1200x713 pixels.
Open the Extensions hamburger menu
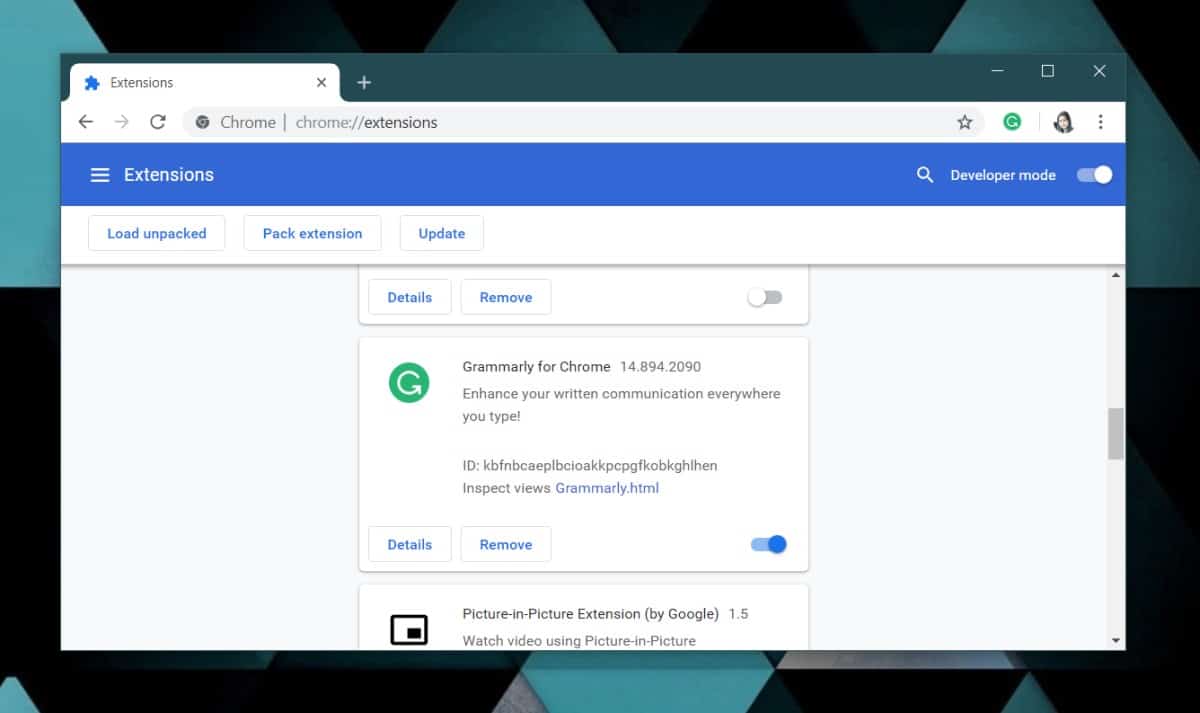(100, 174)
